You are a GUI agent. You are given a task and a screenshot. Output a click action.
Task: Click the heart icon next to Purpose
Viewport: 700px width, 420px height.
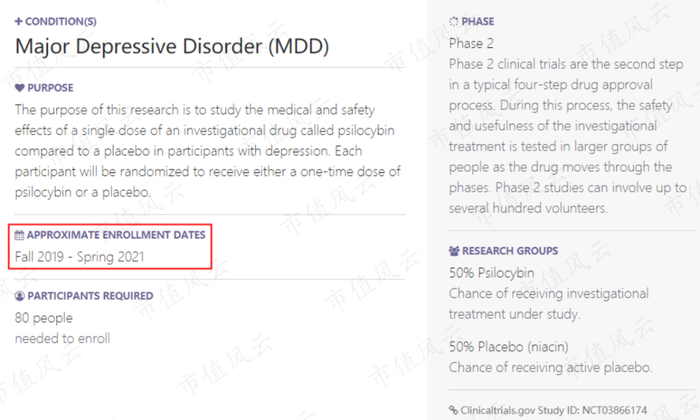pos(20,88)
